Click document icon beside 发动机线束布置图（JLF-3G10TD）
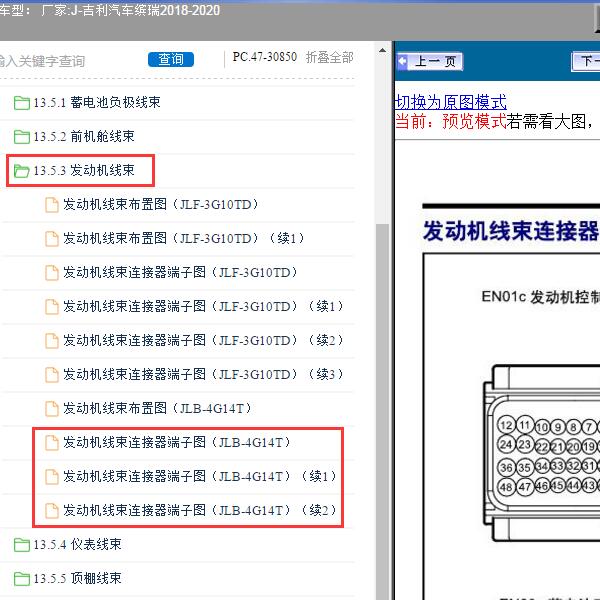The image size is (600, 600). [52, 205]
